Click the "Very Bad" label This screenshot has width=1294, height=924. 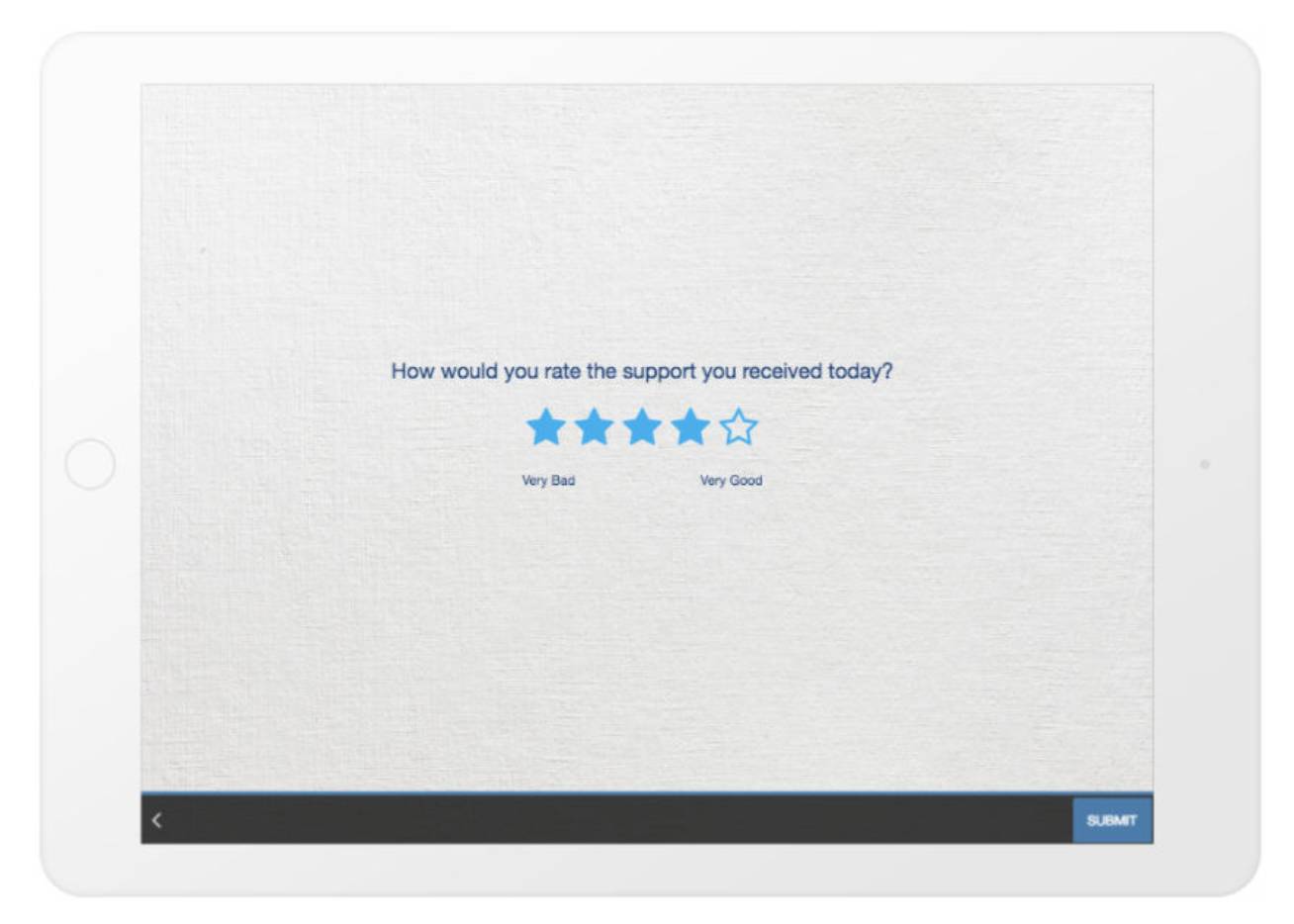548,481
